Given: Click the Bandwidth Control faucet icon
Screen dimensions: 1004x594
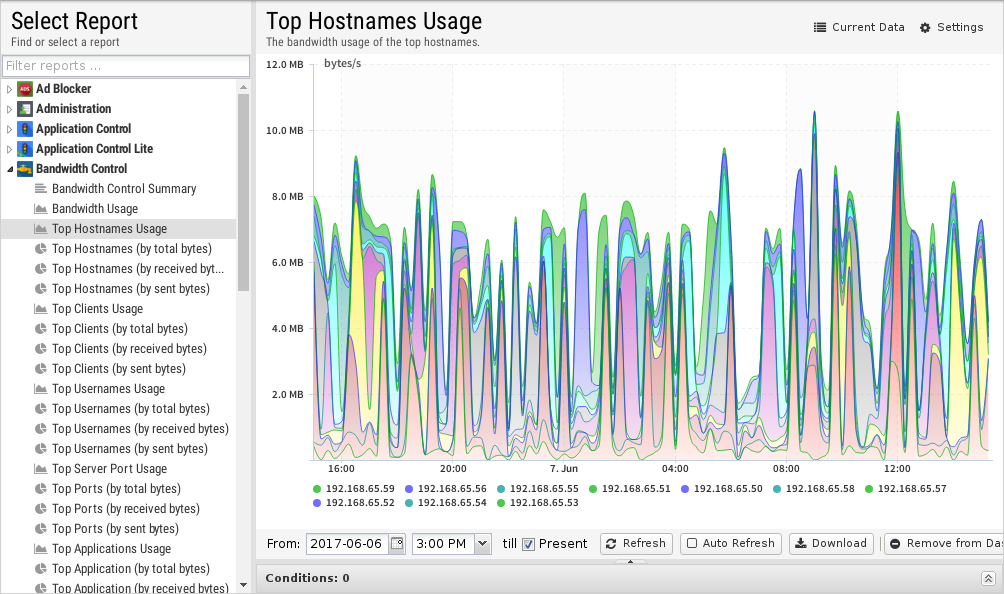Looking at the screenshot, I should point(25,169).
